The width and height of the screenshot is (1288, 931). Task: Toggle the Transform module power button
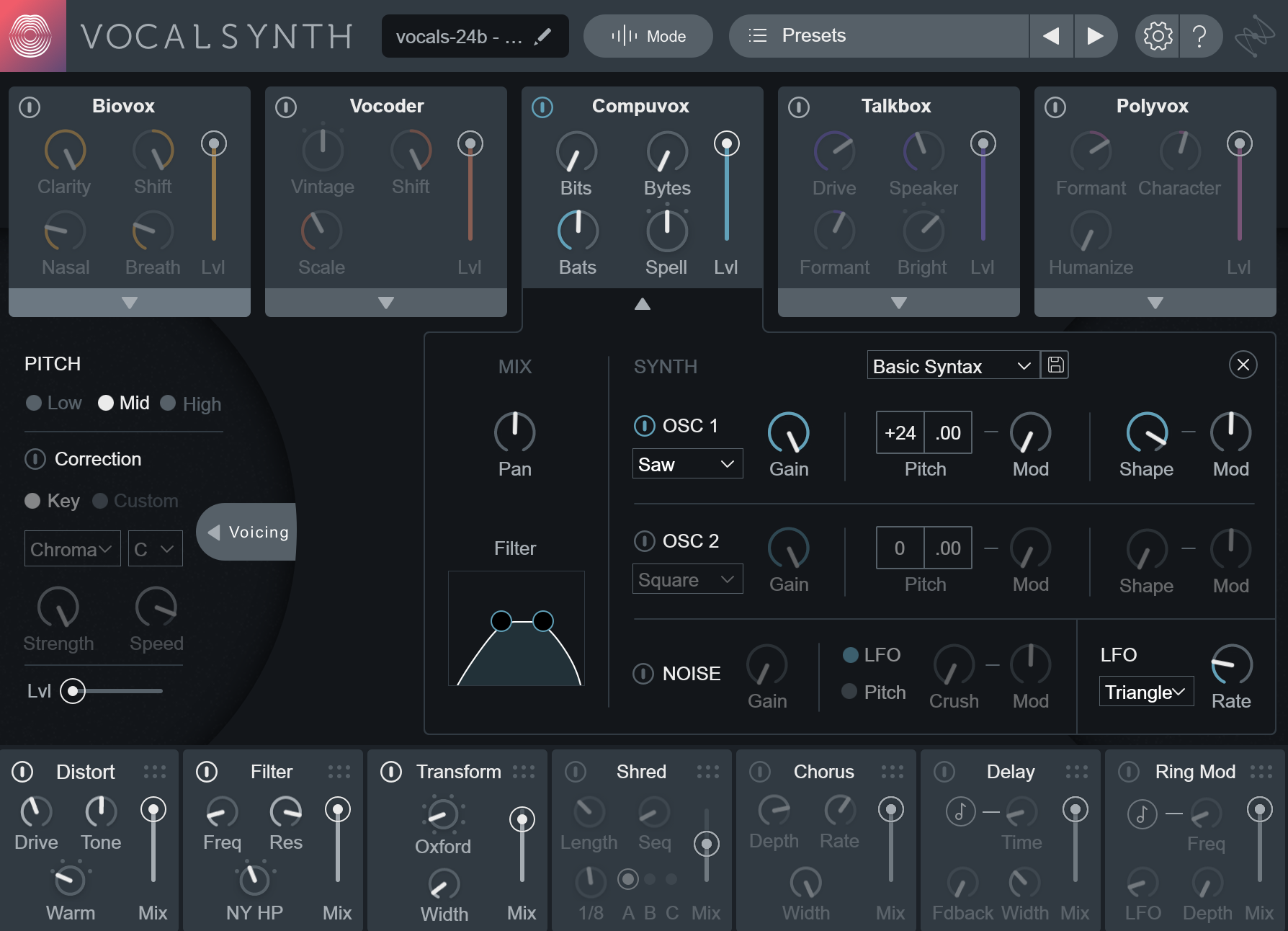[391, 772]
